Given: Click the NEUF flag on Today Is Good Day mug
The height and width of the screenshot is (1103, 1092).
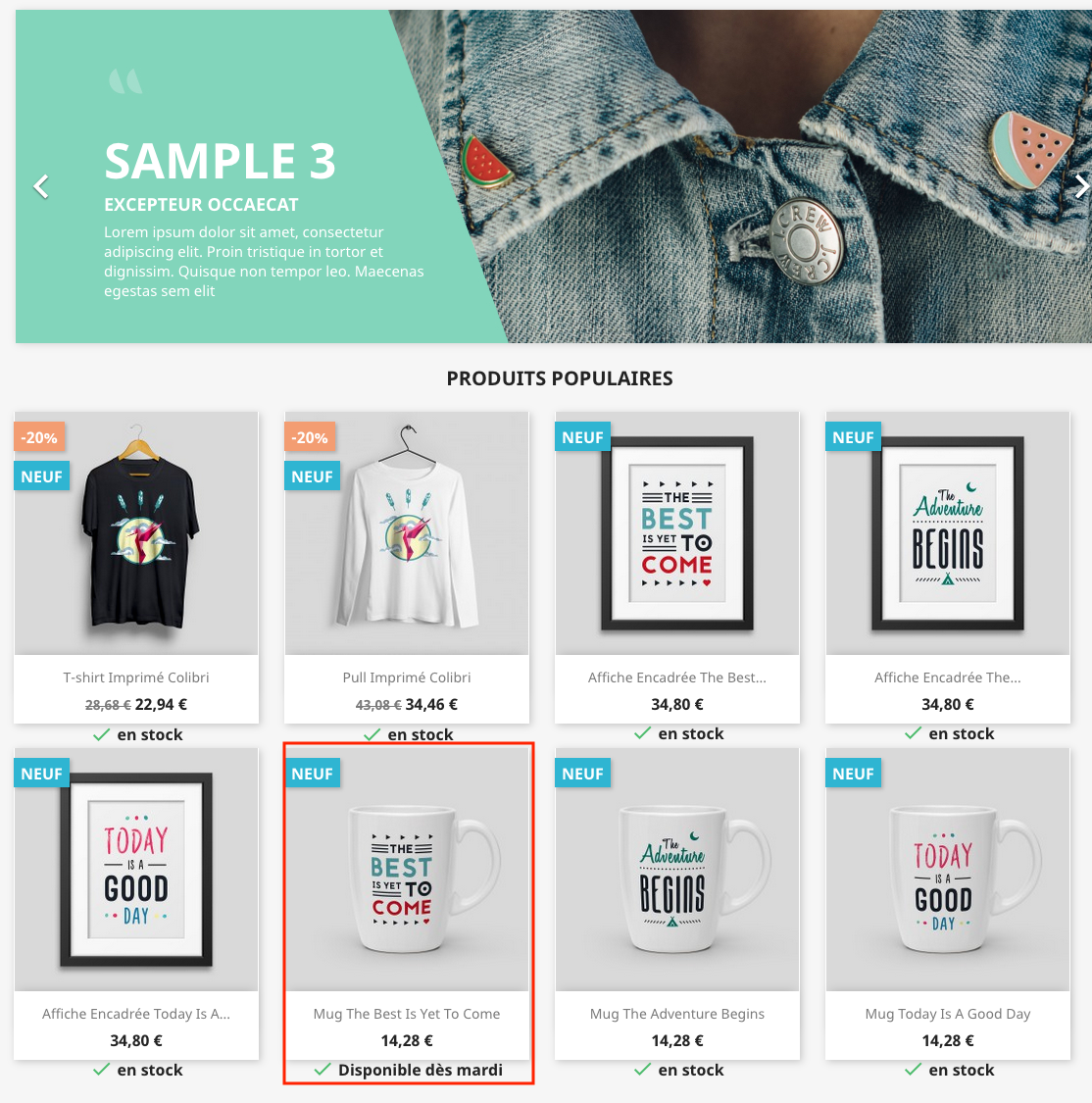Looking at the screenshot, I should (853, 774).
